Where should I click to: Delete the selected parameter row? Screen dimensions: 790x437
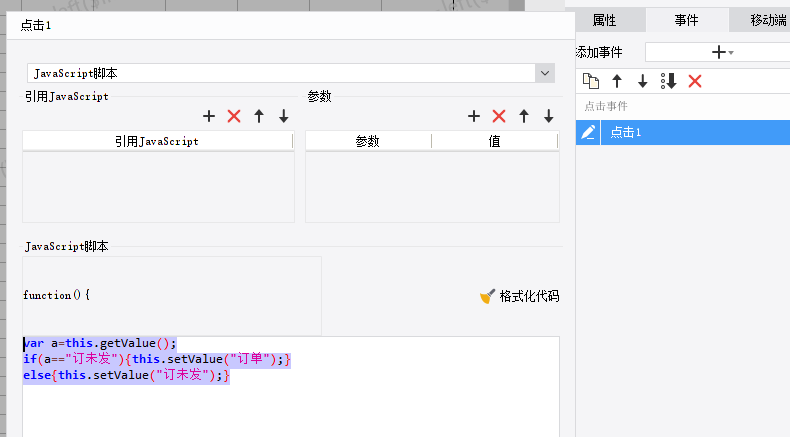click(499, 116)
